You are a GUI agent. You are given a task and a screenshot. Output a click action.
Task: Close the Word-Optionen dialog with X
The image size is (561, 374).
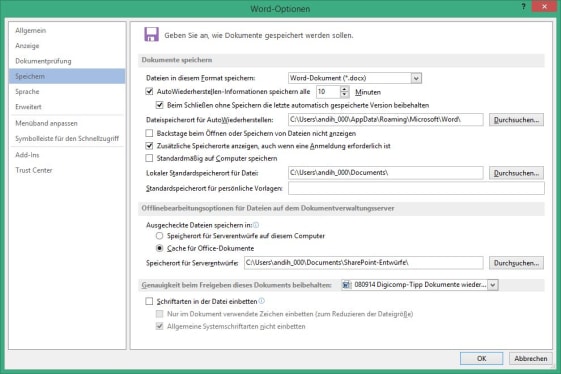tap(544, 6)
